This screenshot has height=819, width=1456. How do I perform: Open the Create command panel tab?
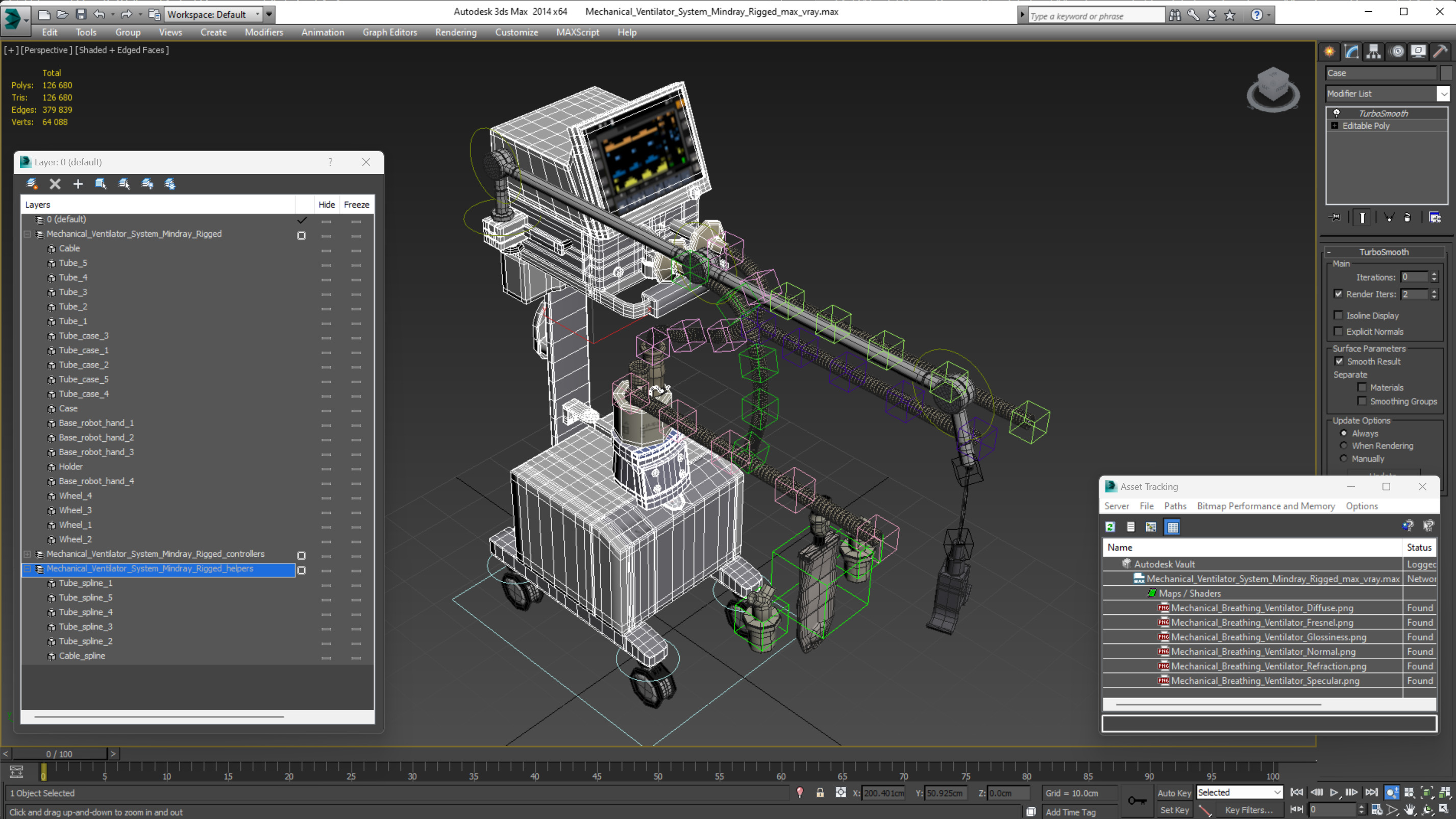click(x=1329, y=52)
